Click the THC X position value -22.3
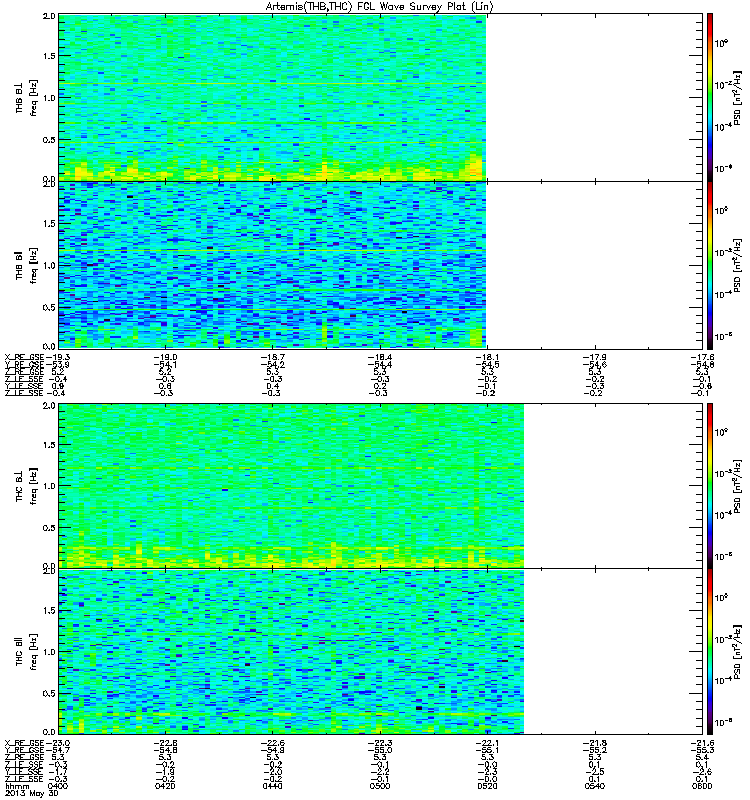This screenshot has width=750, height=800. [x=381, y=743]
